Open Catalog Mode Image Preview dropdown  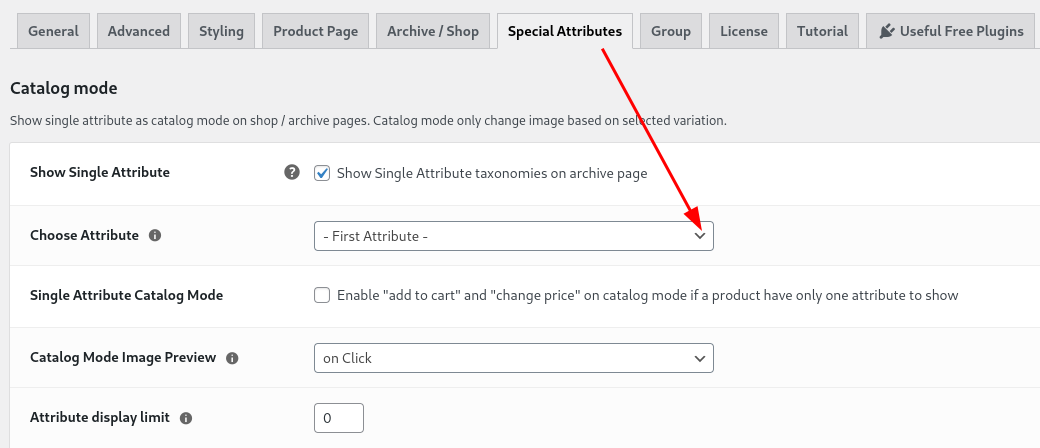tap(514, 358)
